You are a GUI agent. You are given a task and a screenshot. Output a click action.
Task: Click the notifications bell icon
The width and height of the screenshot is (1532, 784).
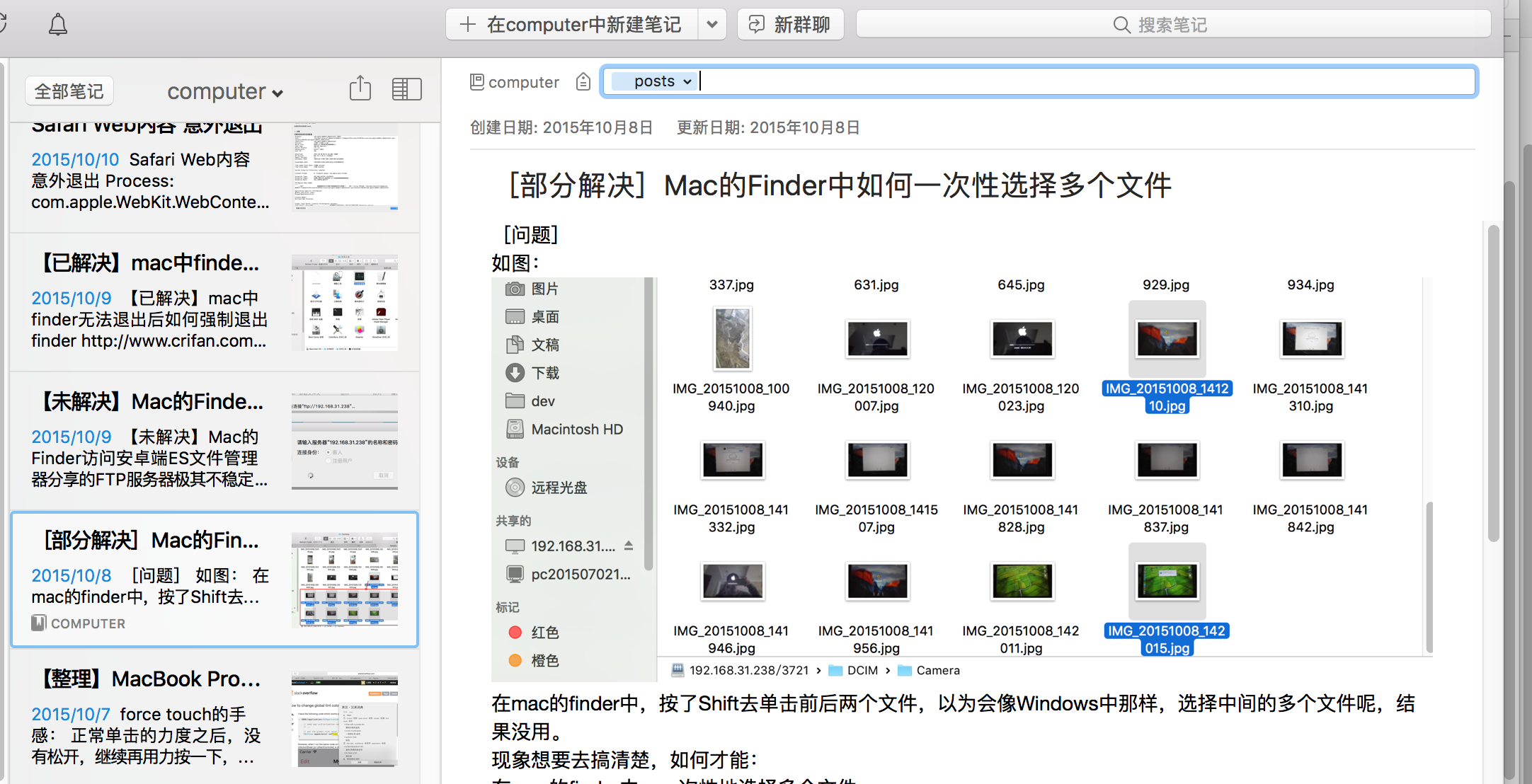(58, 25)
